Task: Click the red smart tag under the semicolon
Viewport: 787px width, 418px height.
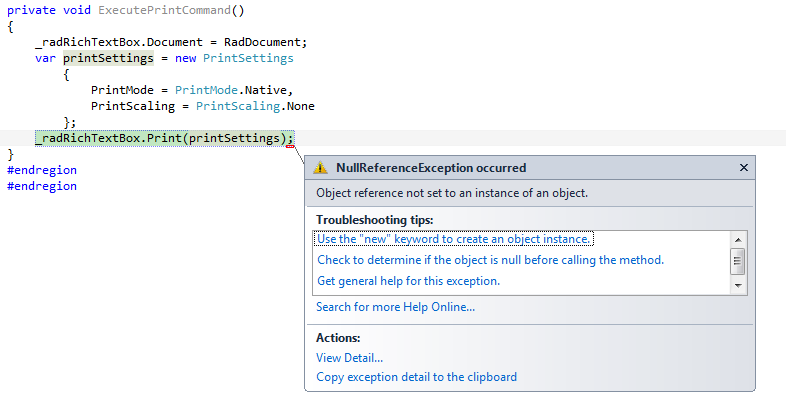Action: point(288,145)
